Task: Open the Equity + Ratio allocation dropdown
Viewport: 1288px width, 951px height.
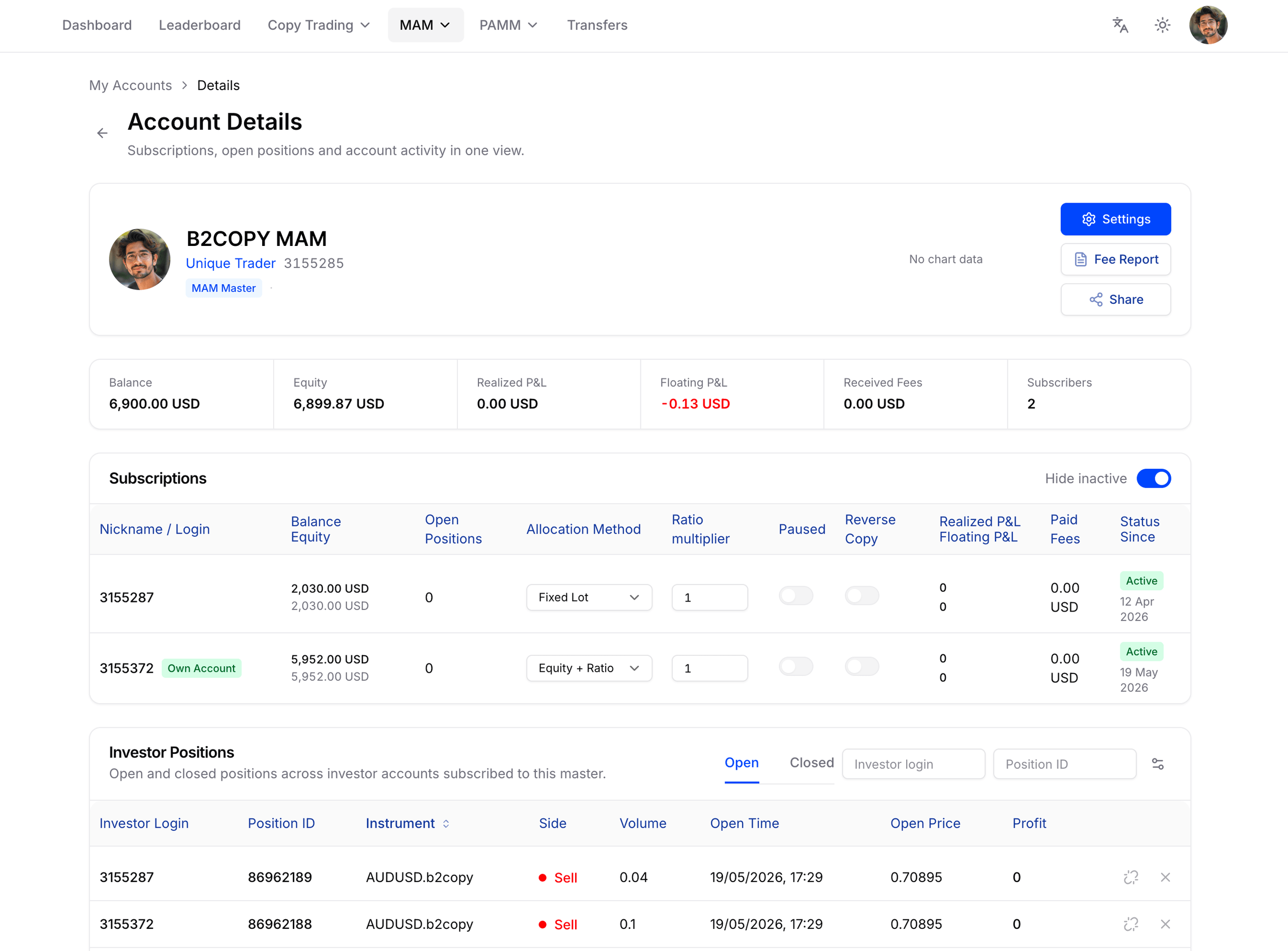Action: (x=589, y=668)
